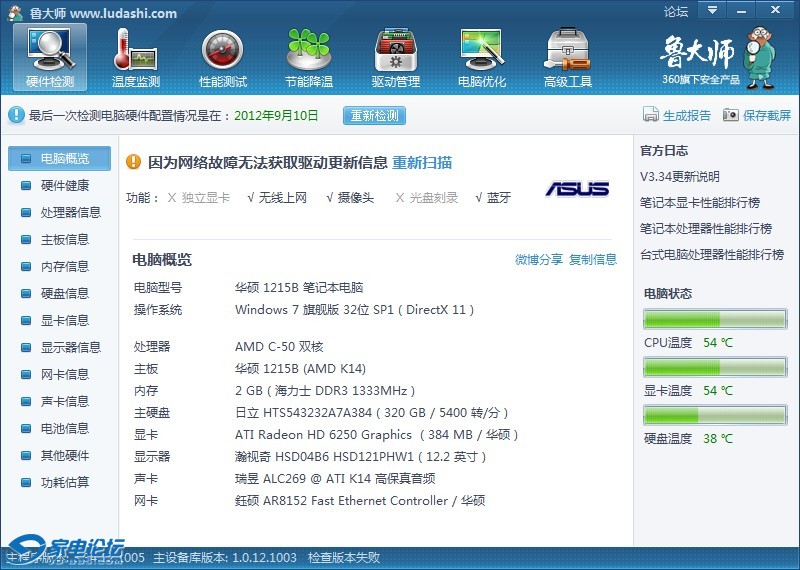Click the 瑞昱 ALC269 sound card value

(335, 479)
